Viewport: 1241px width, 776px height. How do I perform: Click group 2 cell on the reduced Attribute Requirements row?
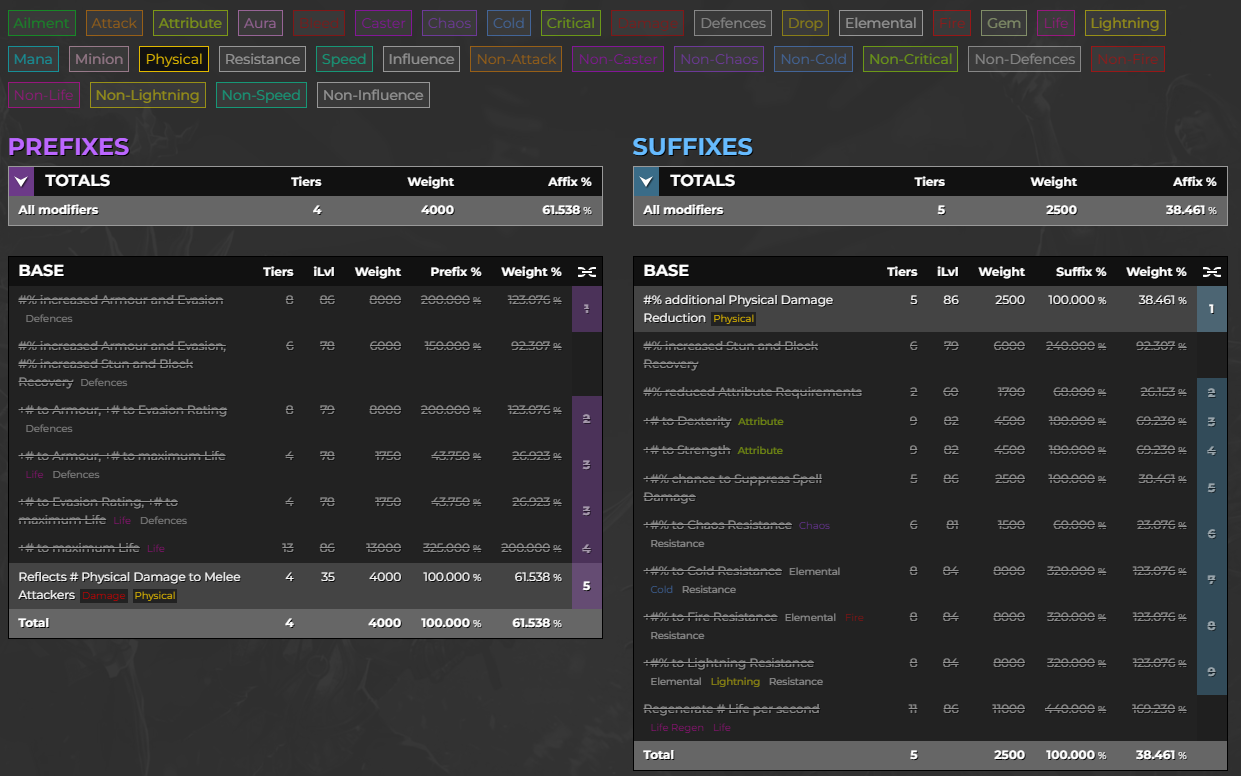coord(1212,392)
